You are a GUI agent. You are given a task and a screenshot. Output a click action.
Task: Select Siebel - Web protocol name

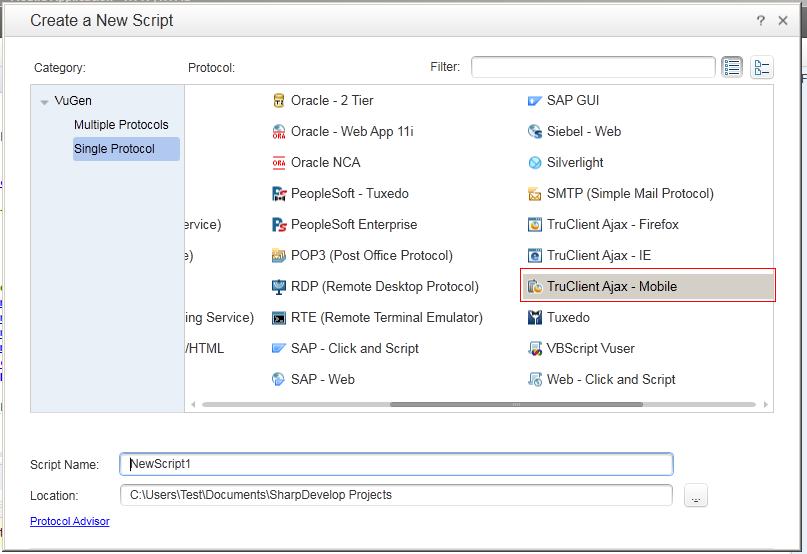(584, 132)
